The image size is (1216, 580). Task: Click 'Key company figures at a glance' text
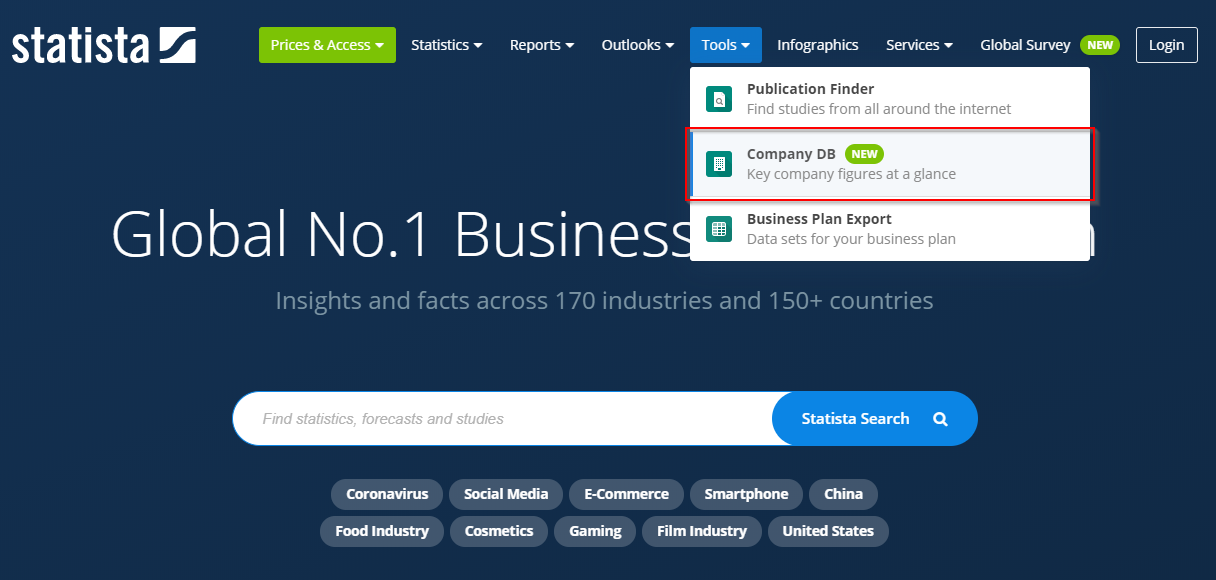[851, 174]
